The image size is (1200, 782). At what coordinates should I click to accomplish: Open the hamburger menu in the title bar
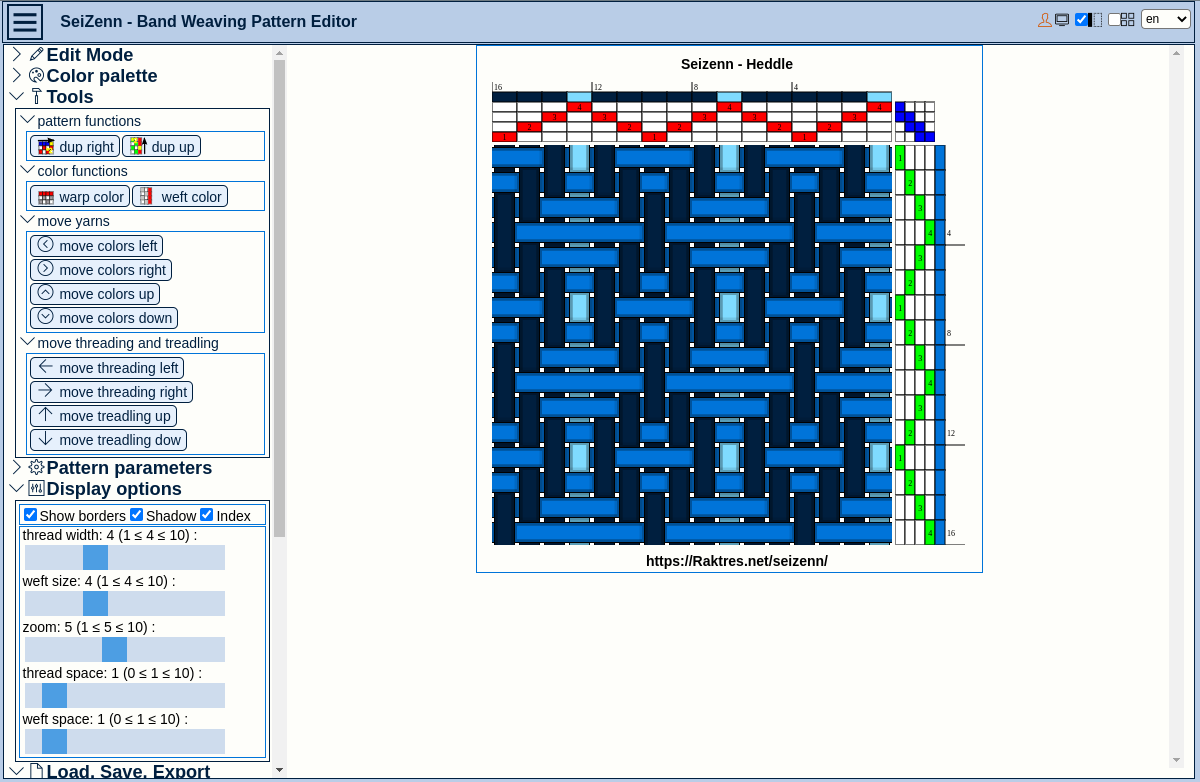(24, 21)
